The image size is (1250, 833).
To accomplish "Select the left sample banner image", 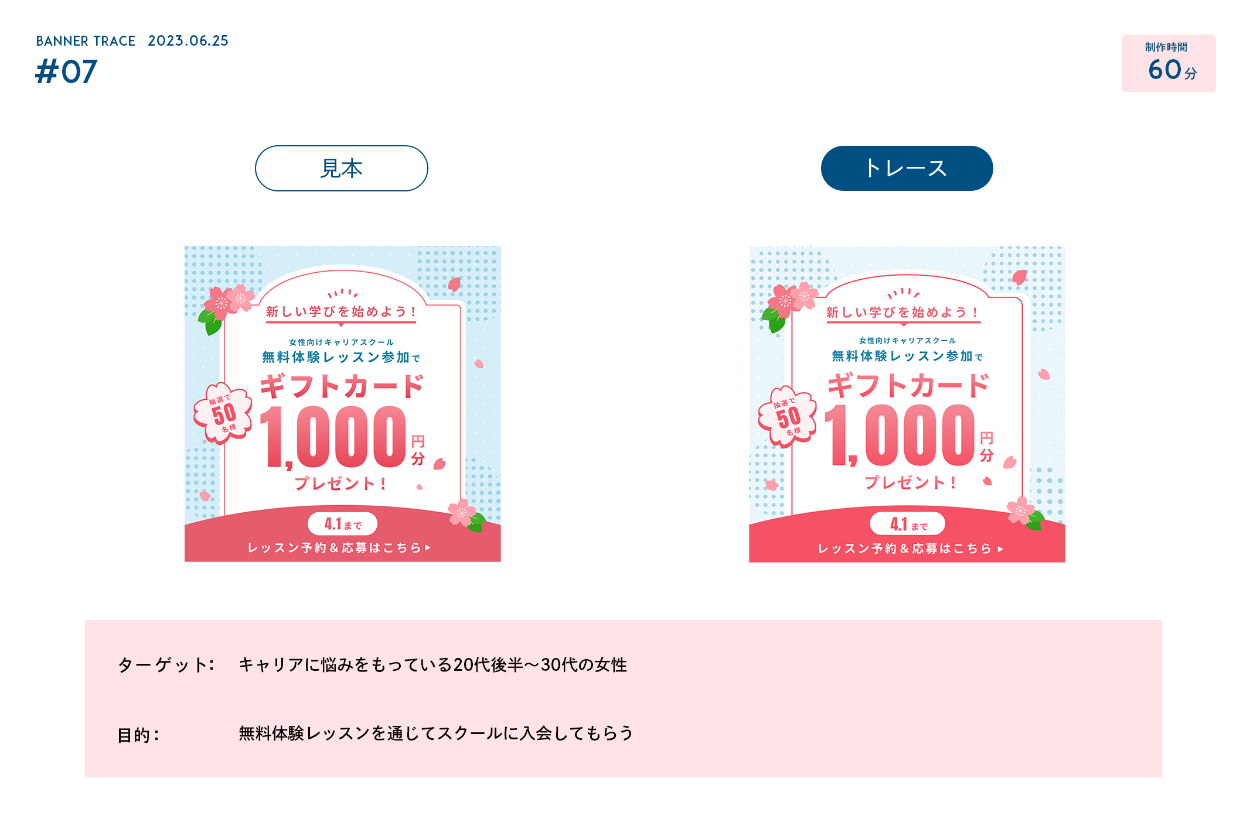I will point(342,404).
